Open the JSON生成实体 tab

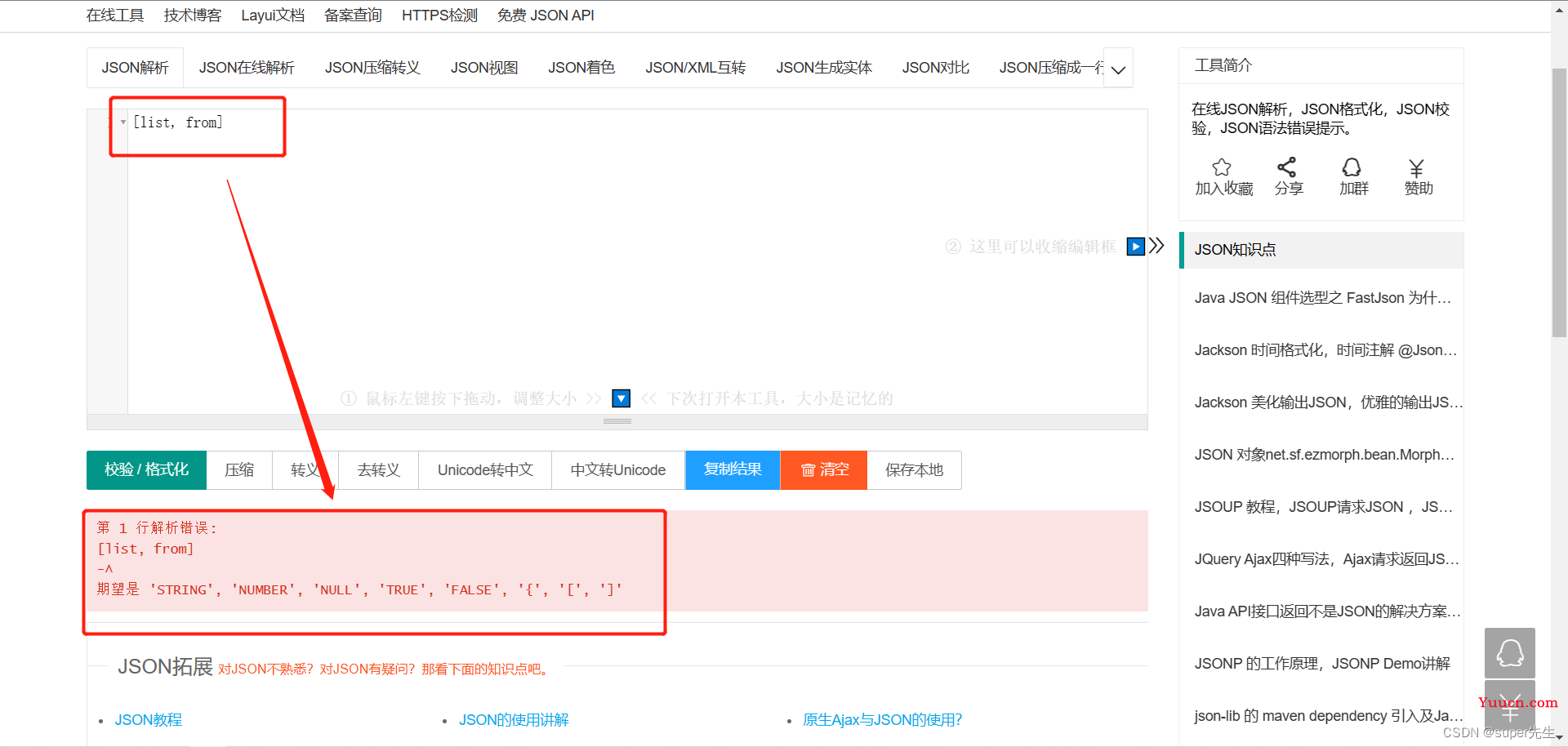[824, 68]
